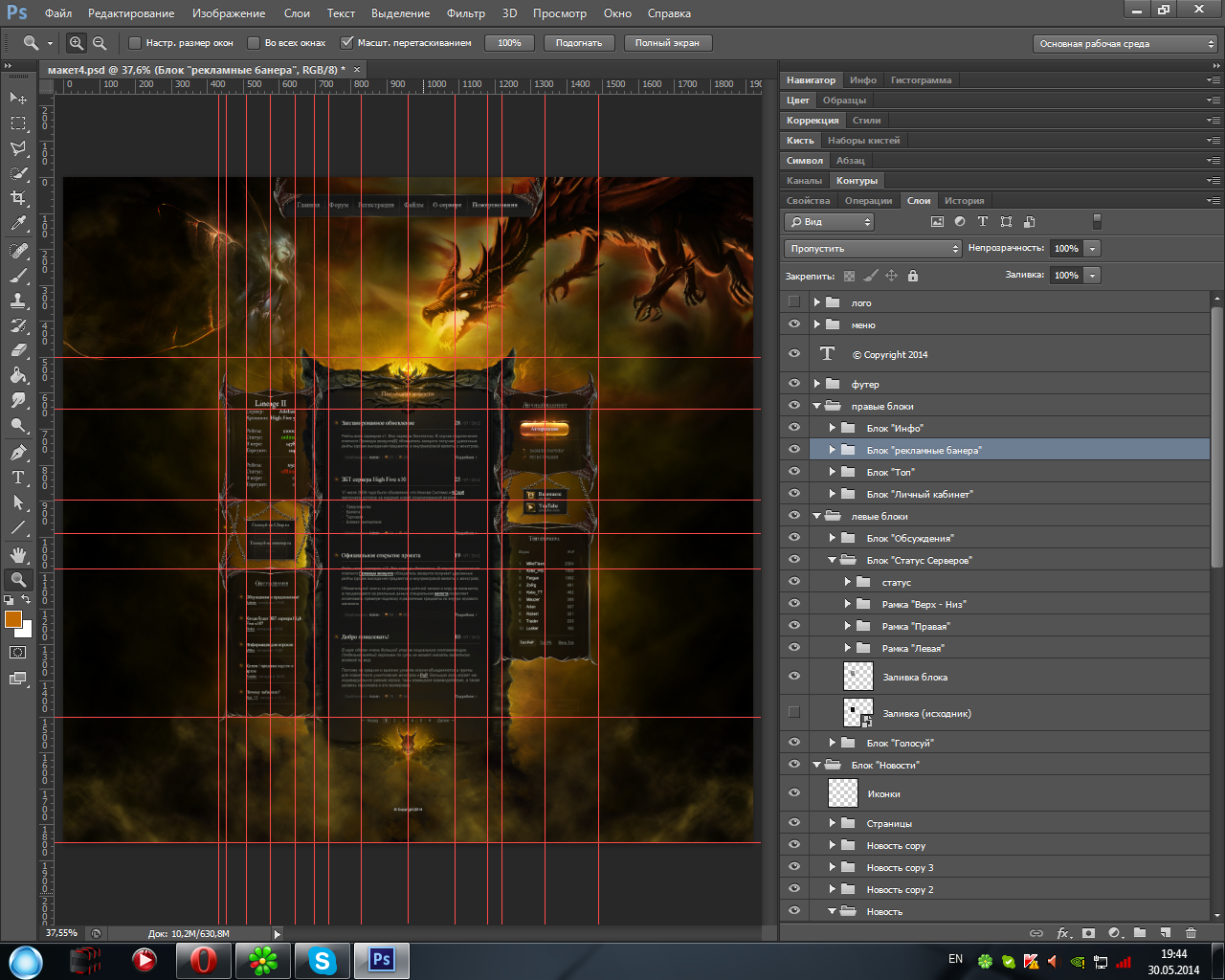Open the orange foreground color swatch
The height and width of the screenshot is (980, 1225).
click(12, 618)
